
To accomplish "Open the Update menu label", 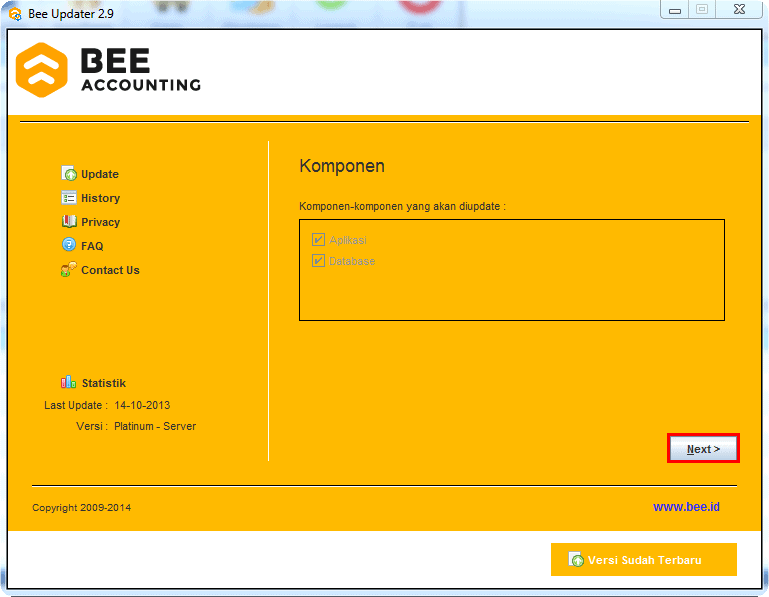I will click(x=100, y=174).
